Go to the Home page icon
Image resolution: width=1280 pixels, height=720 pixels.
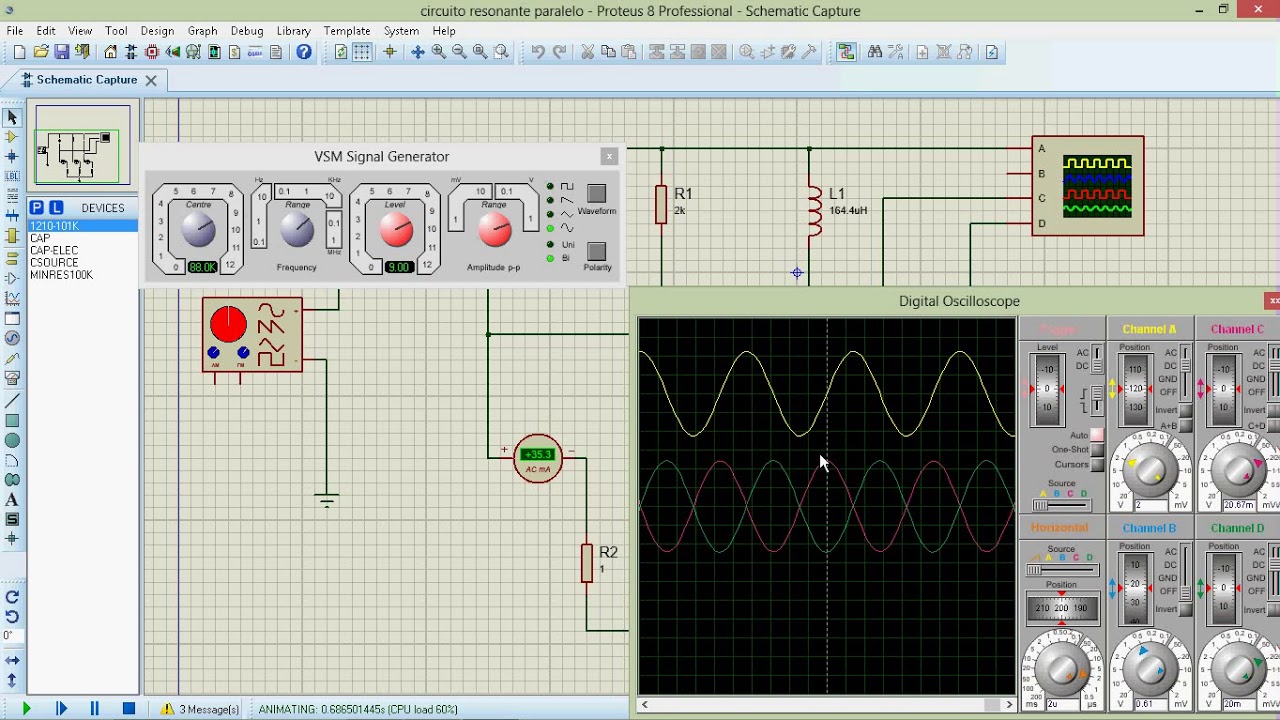(x=111, y=52)
